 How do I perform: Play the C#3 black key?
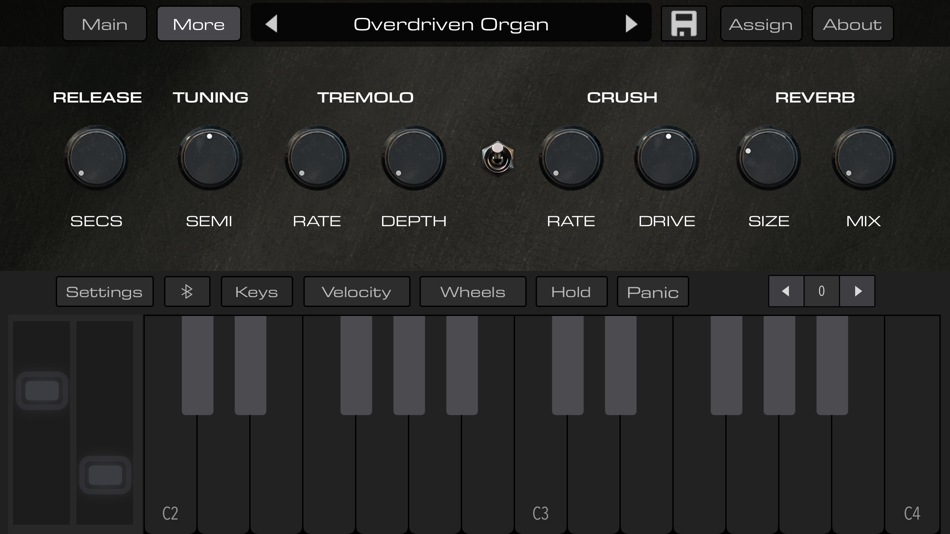568,365
